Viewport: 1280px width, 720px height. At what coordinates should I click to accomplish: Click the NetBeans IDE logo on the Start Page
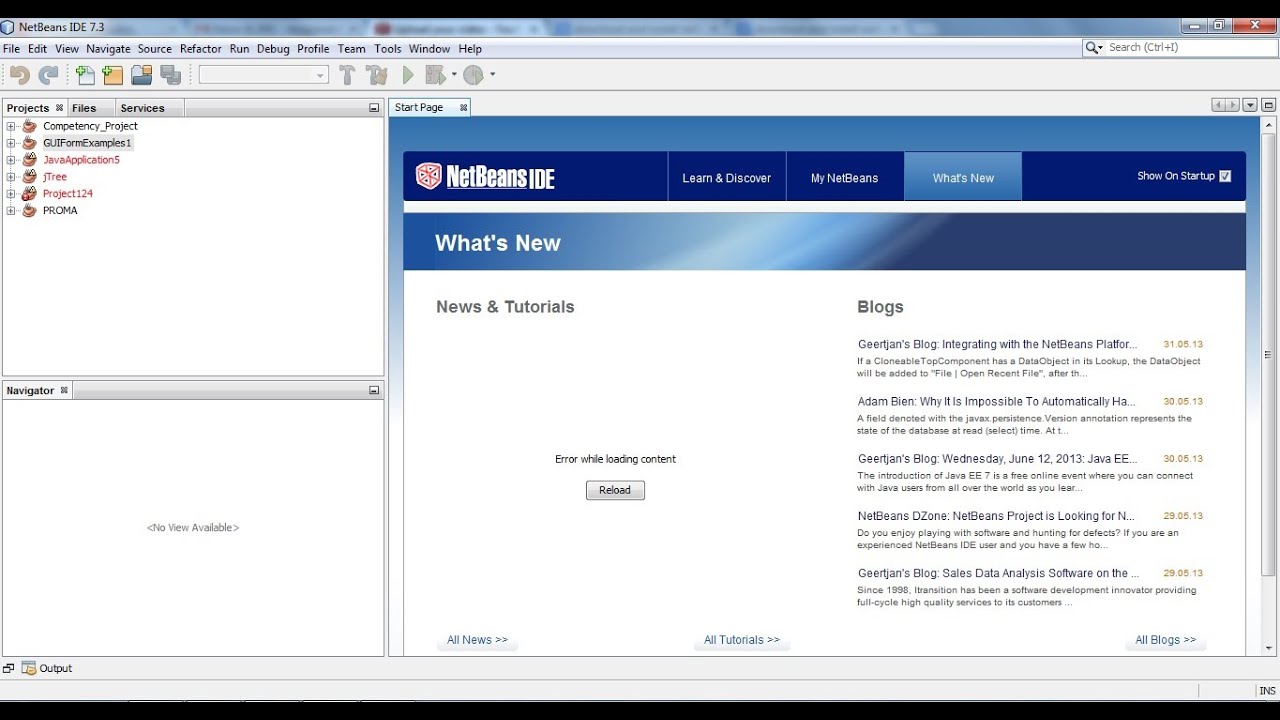(485, 177)
